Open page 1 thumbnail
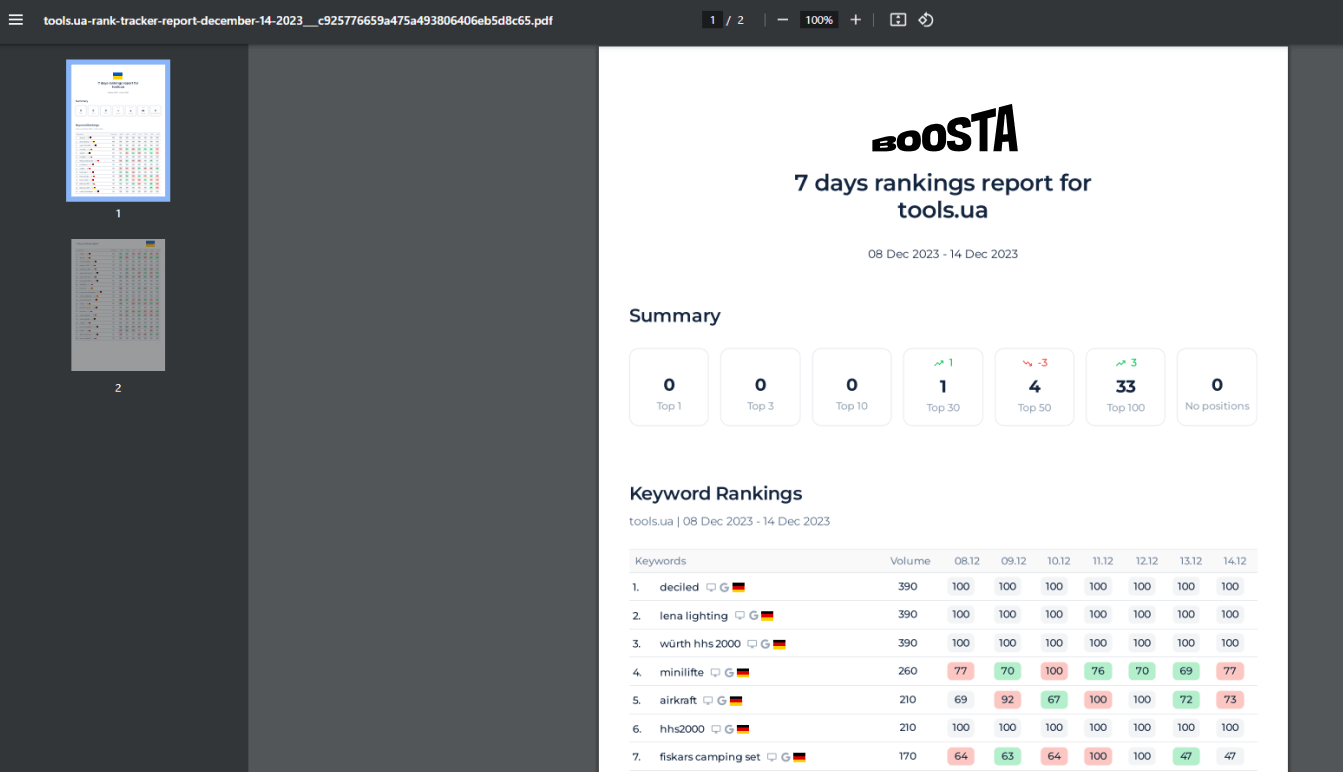The width and height of the screenshot is (1343, 772). point(118,131)
